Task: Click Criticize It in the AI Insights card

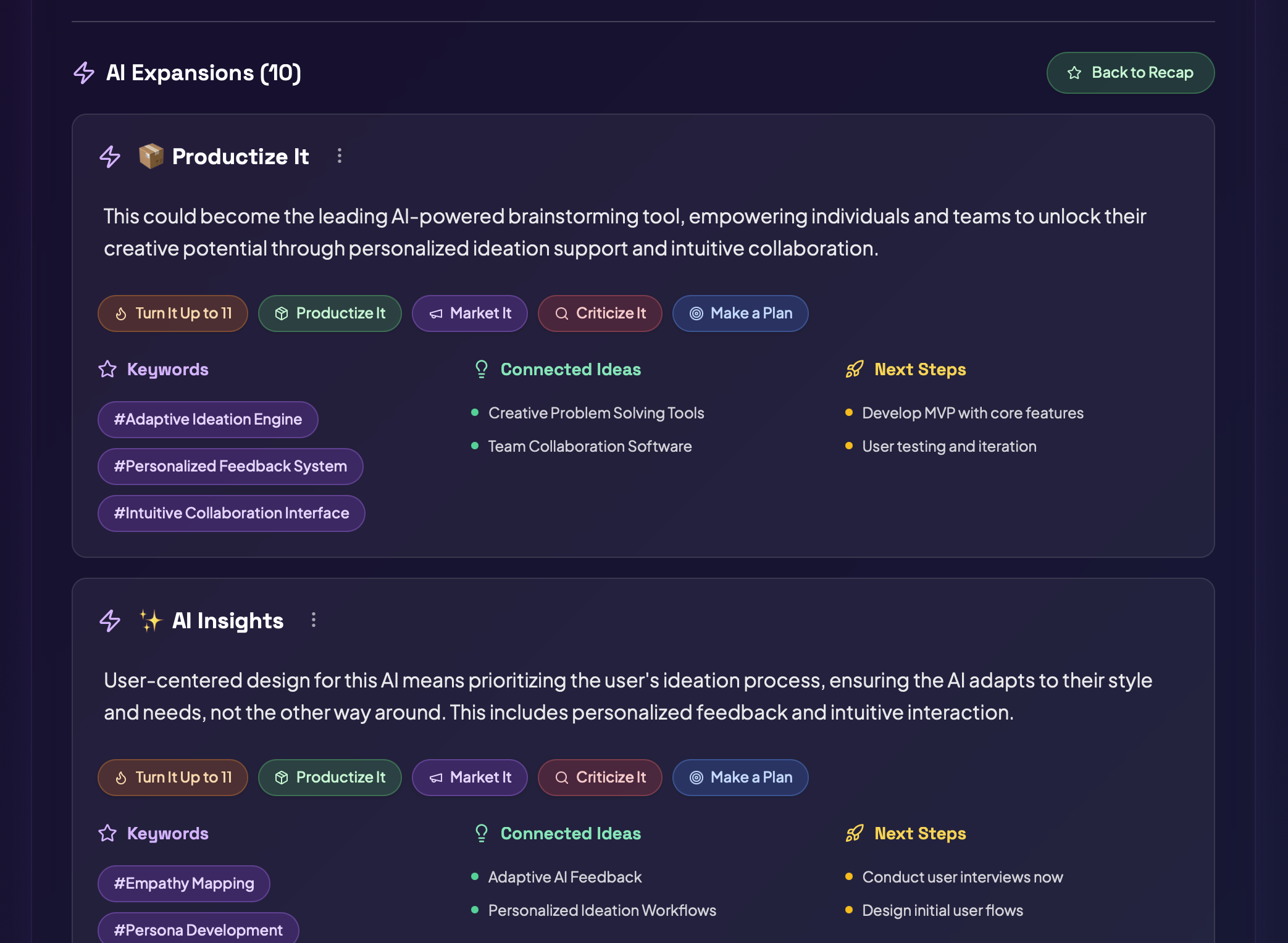Action: pyautogui.click(x=600, y=778)
